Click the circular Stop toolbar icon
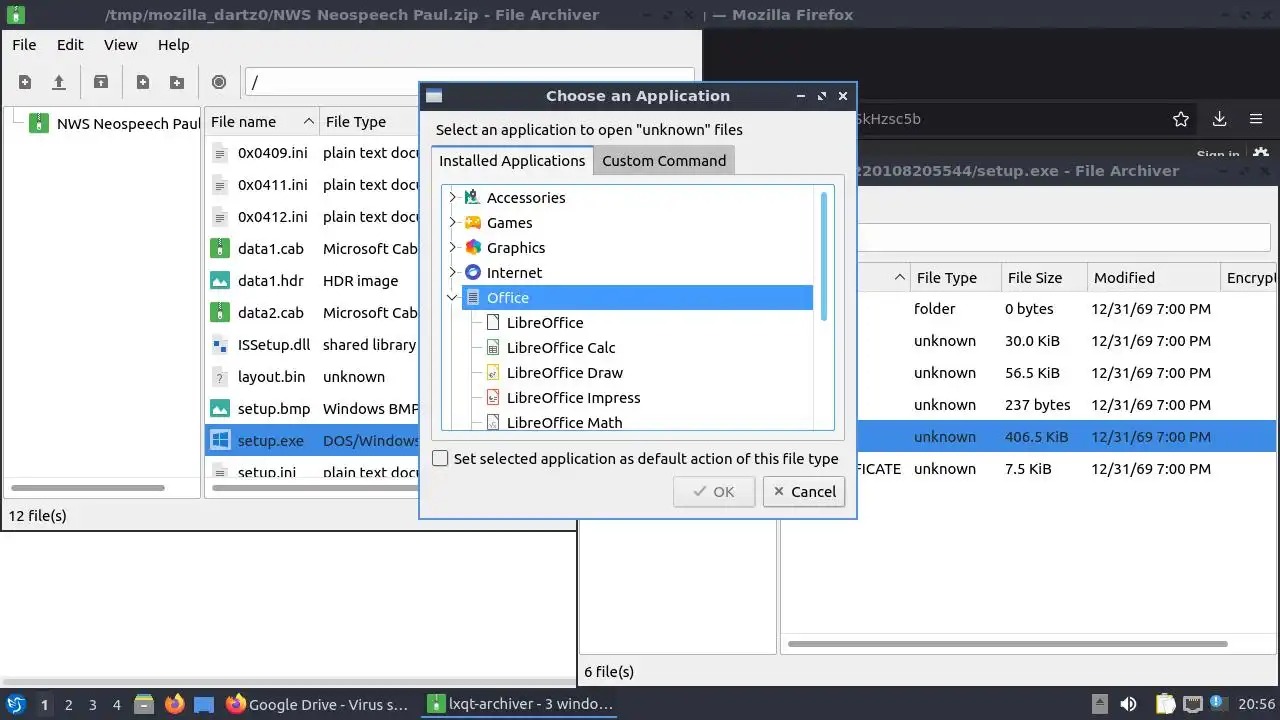This screenshot has height=720, width=1280. click(219, 82)
